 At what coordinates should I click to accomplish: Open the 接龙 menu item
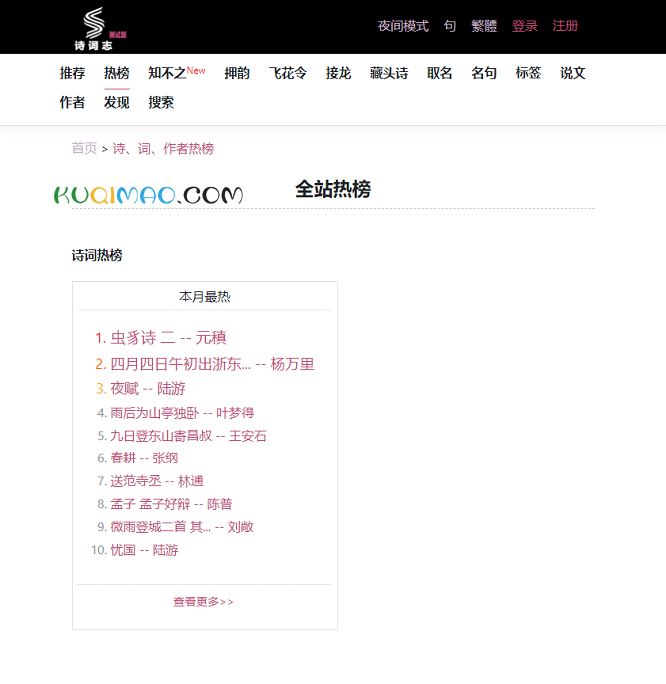tap(338, 73)
